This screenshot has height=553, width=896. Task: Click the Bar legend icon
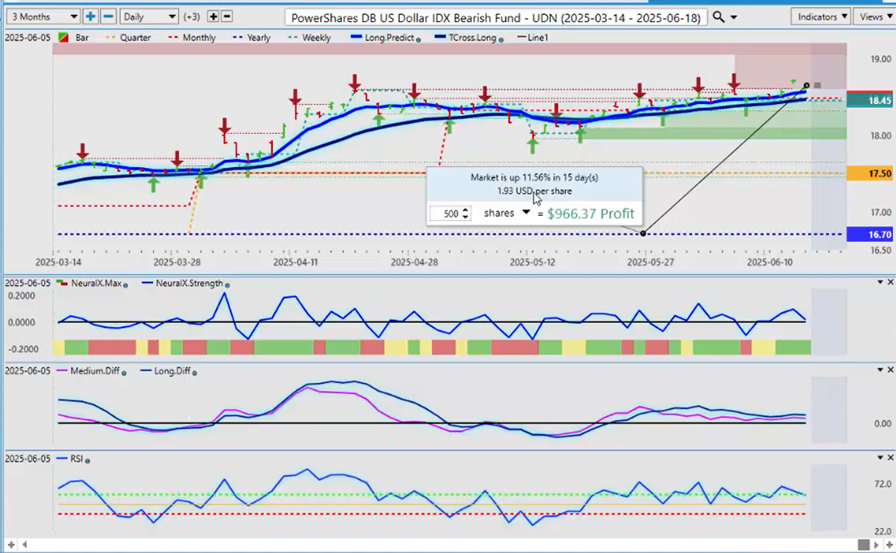point(63,38)
